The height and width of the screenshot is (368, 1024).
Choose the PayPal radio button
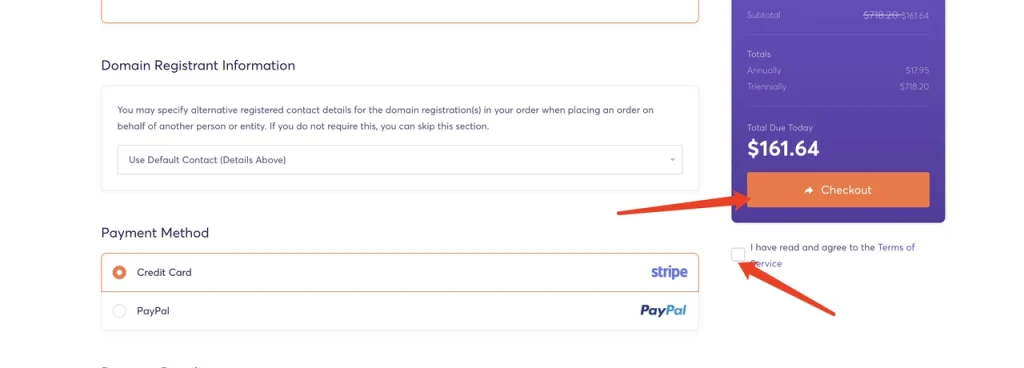[x=119, y=311]
